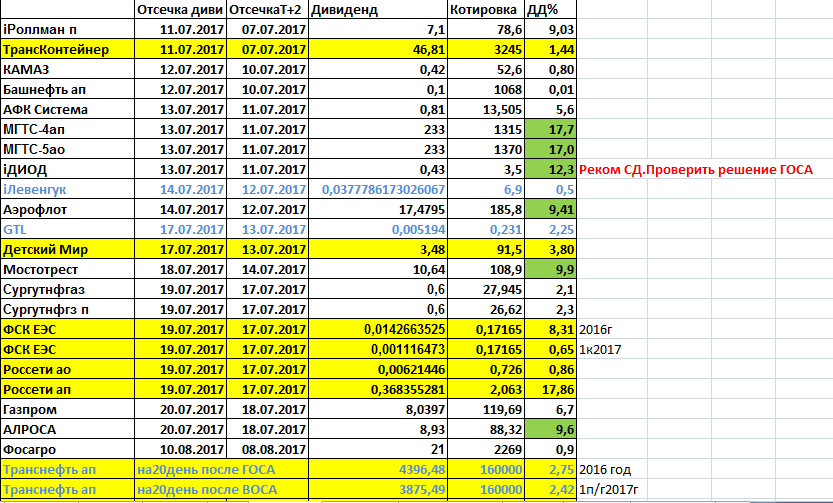Image resolution: width=833 pixels, height=503 pixels.
Task: Select the dividend value '0,001116473'
Action: (x=378, y=349)
